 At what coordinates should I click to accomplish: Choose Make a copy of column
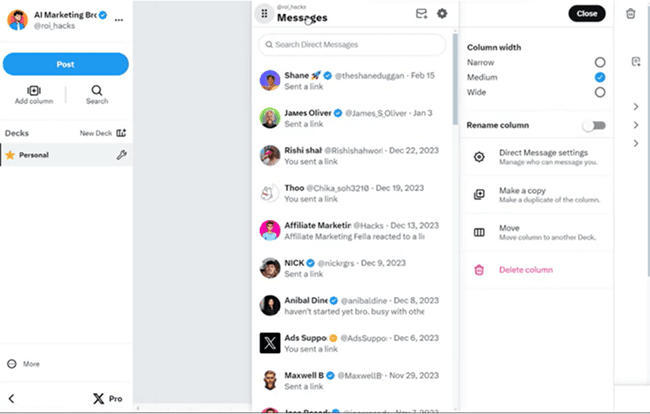[537, 195]
